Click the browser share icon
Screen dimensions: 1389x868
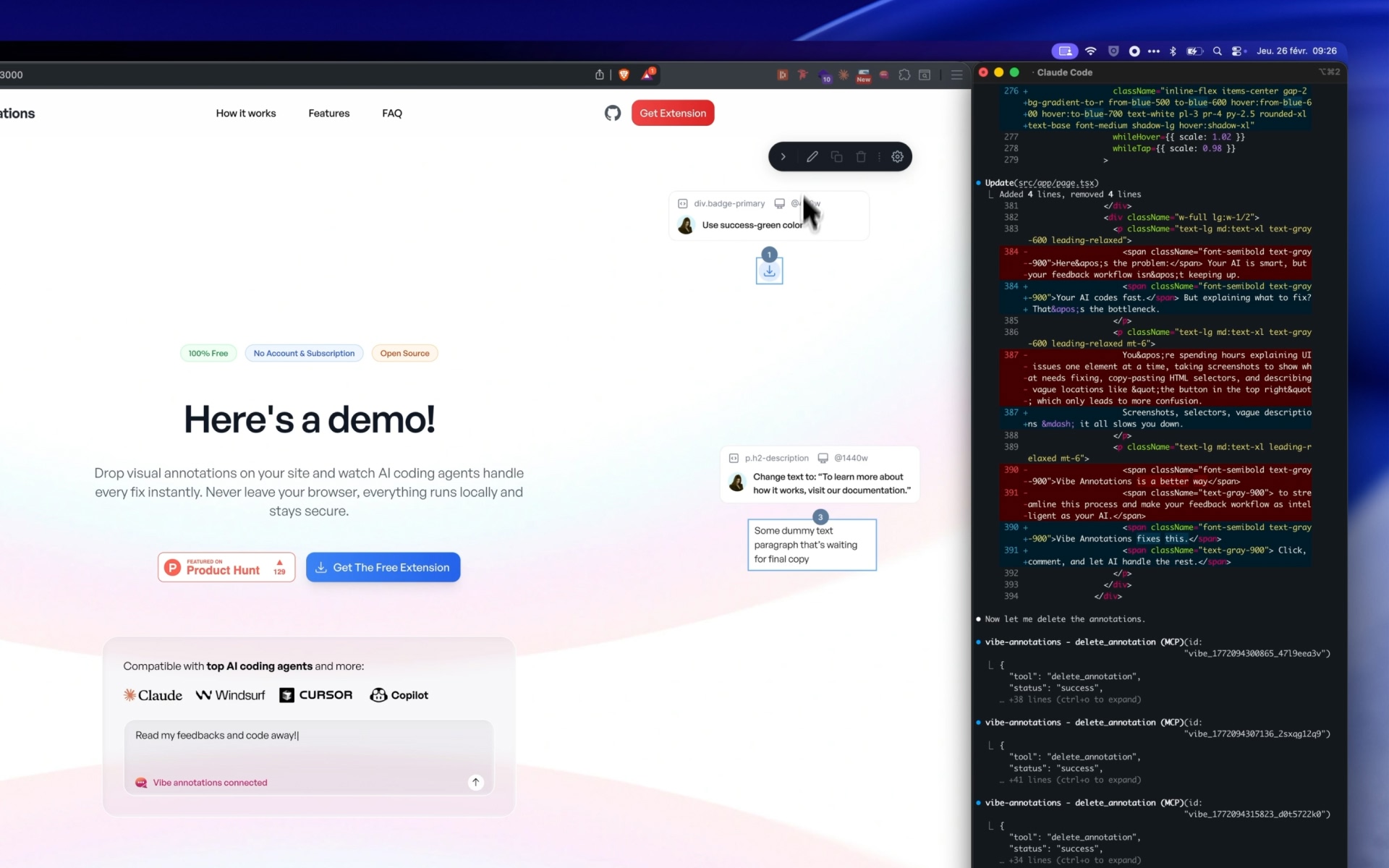[600, 75]
